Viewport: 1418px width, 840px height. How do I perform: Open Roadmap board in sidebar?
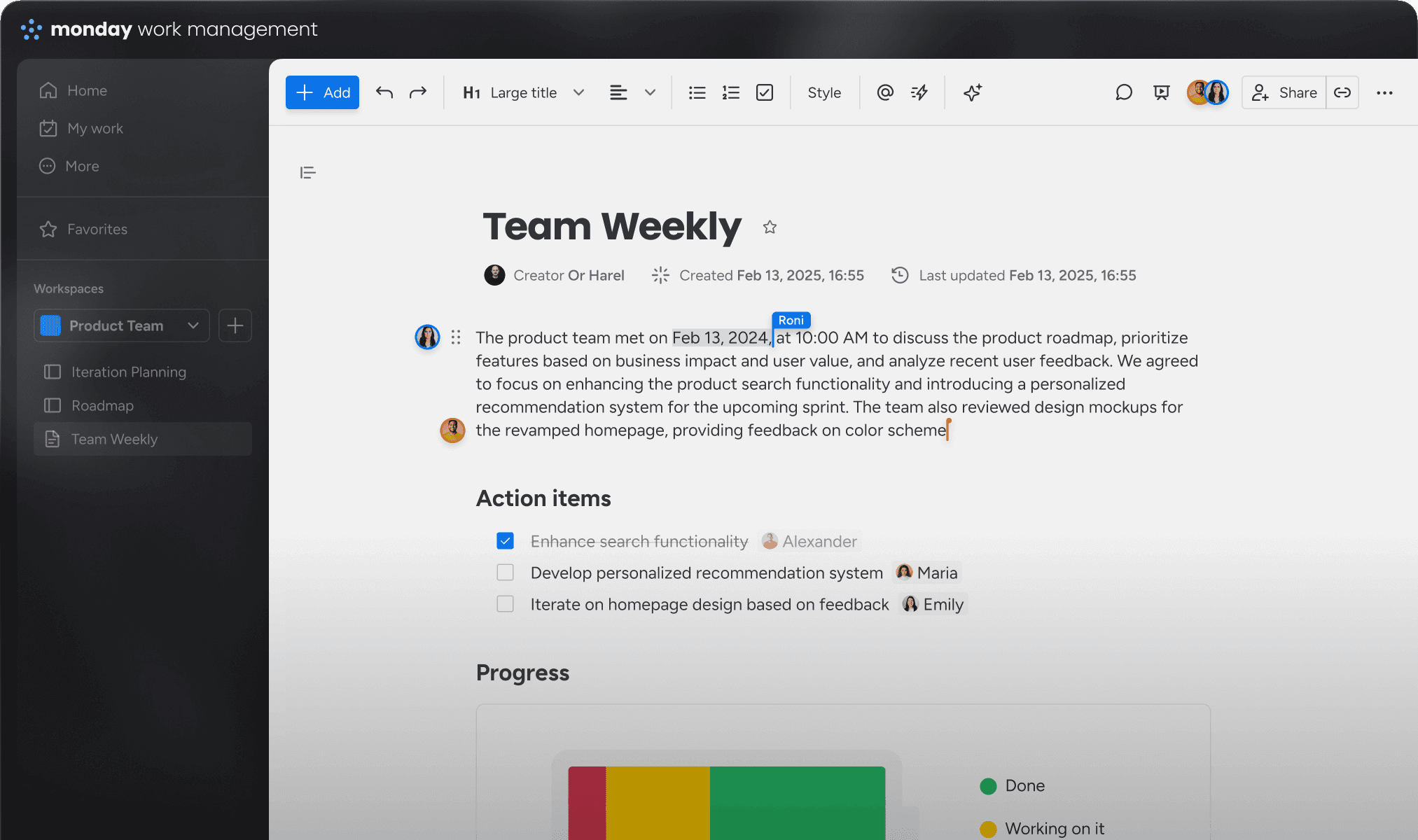(102, 405)
